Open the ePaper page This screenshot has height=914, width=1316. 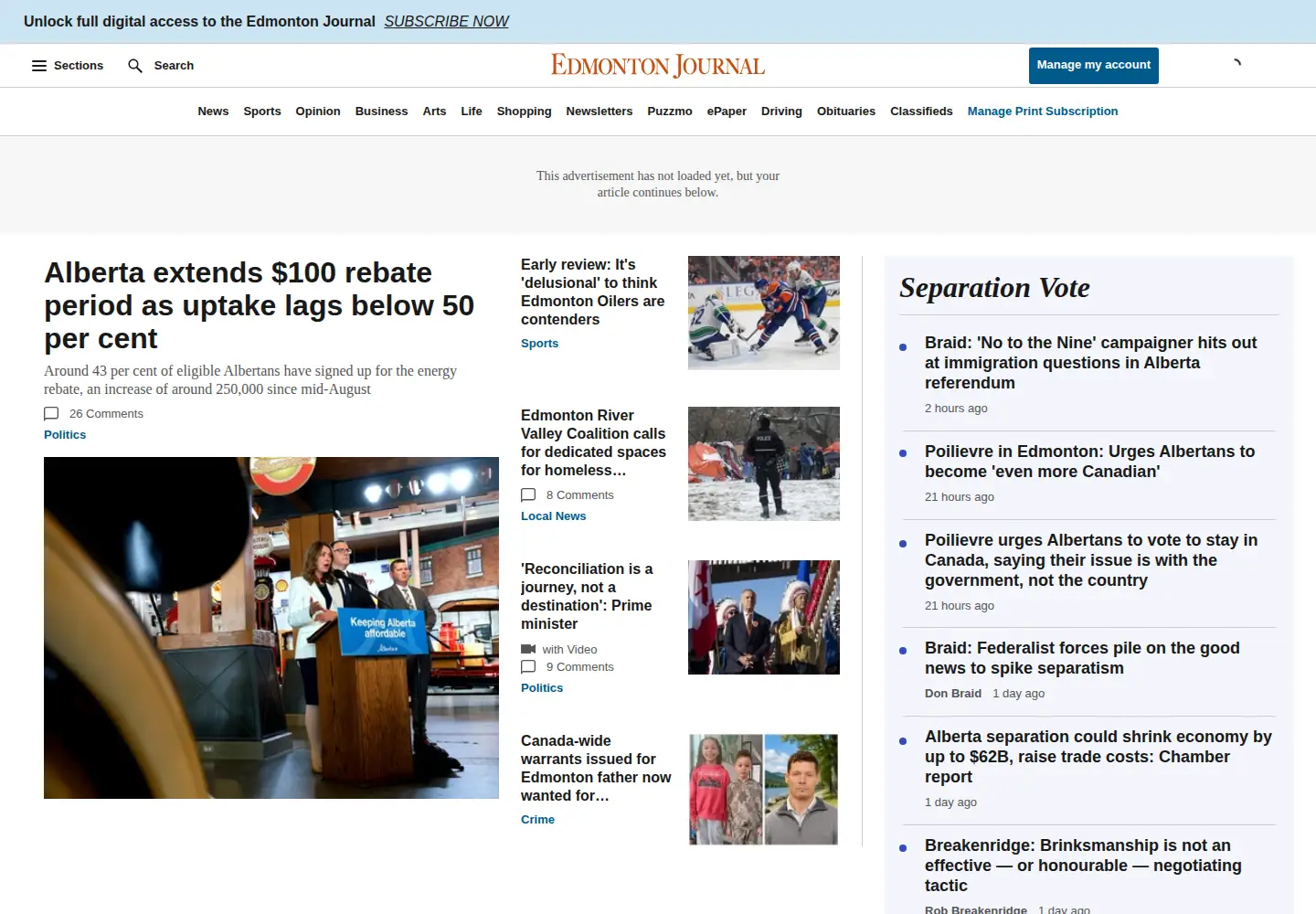[x=727, y=112]
